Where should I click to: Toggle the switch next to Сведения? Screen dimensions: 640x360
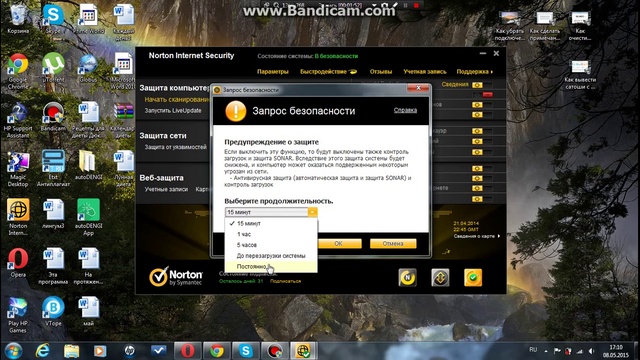482,85
